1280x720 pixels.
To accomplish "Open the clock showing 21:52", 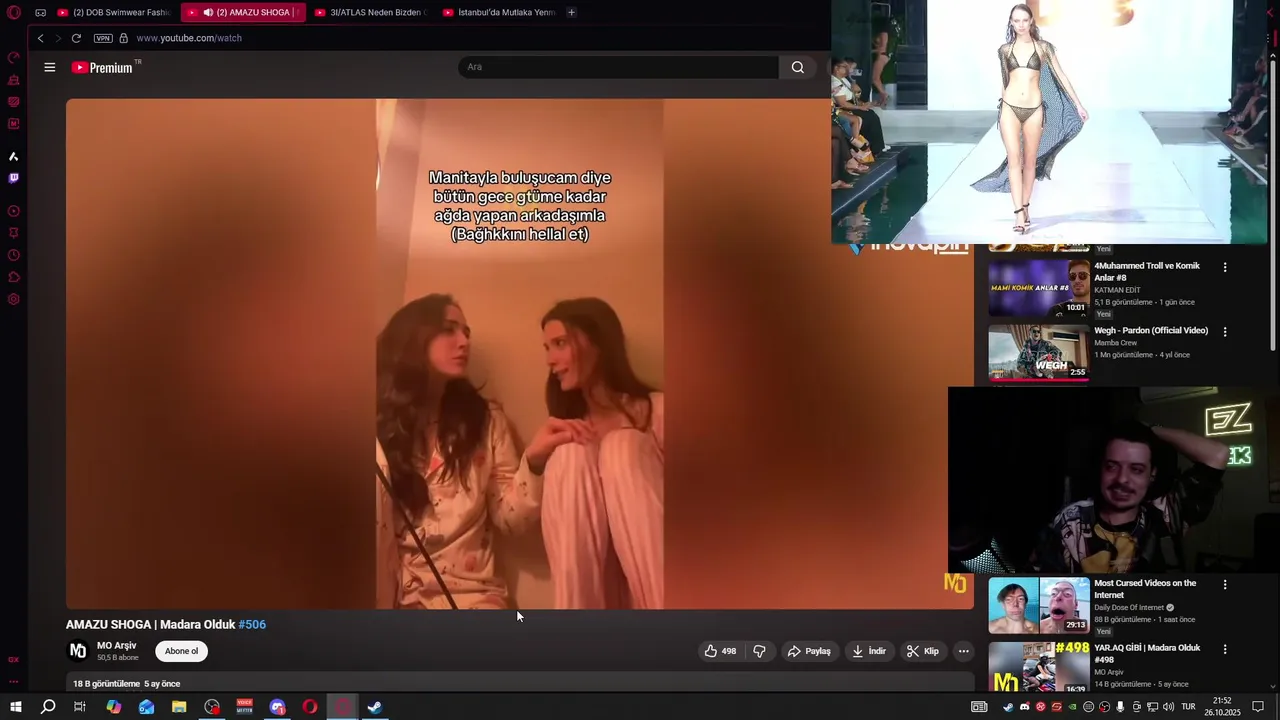I will 1222,707.
